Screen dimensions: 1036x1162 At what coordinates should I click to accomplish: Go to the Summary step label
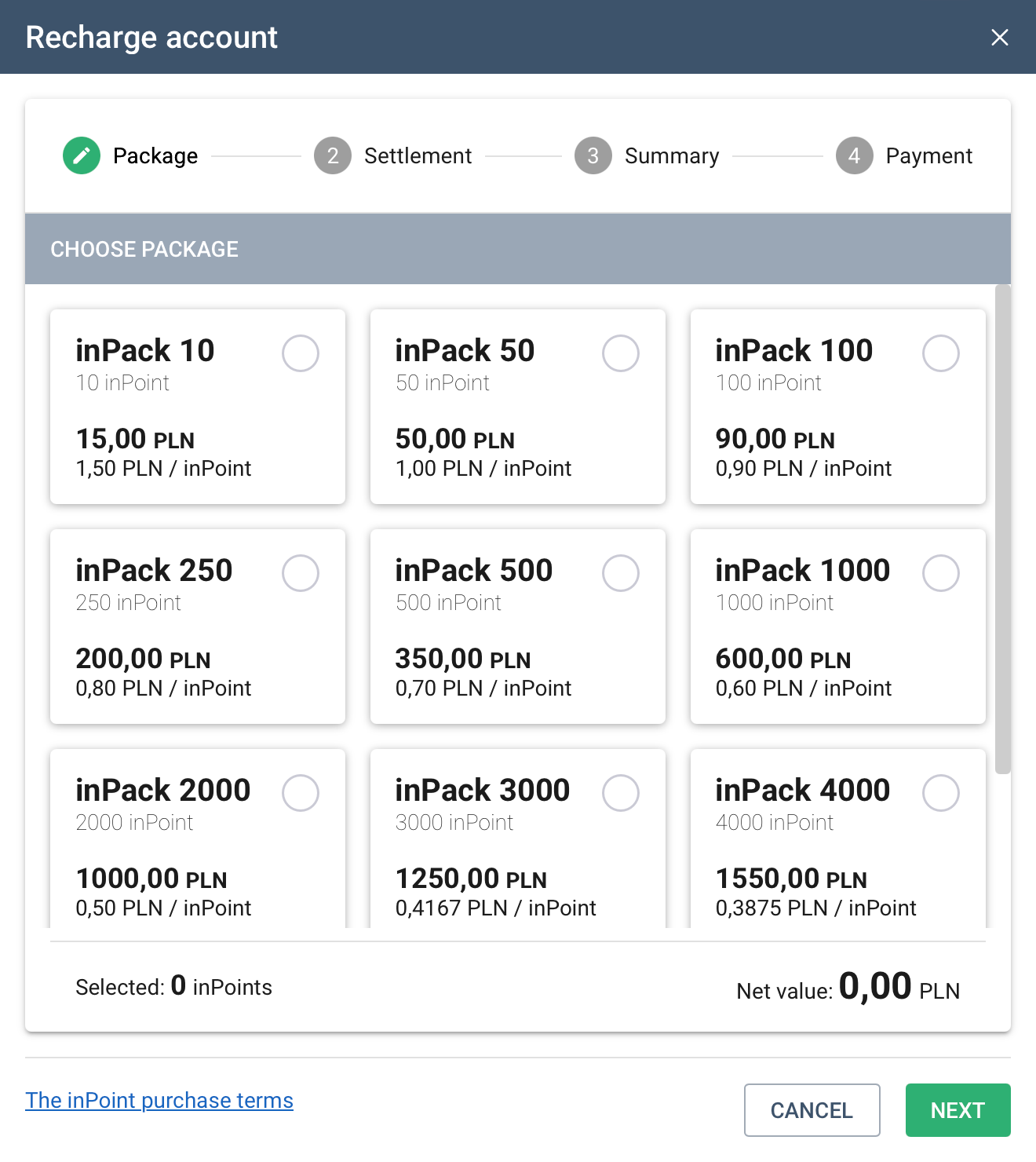672,155
